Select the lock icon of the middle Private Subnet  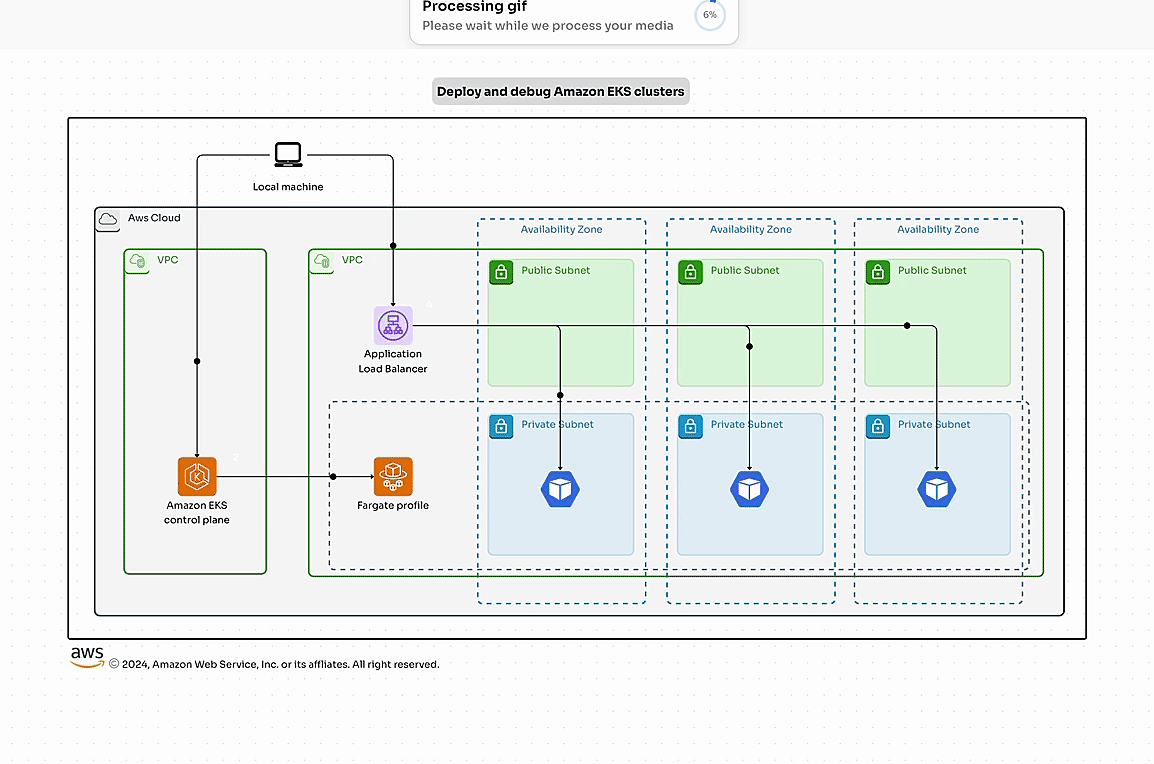(690, 426)
